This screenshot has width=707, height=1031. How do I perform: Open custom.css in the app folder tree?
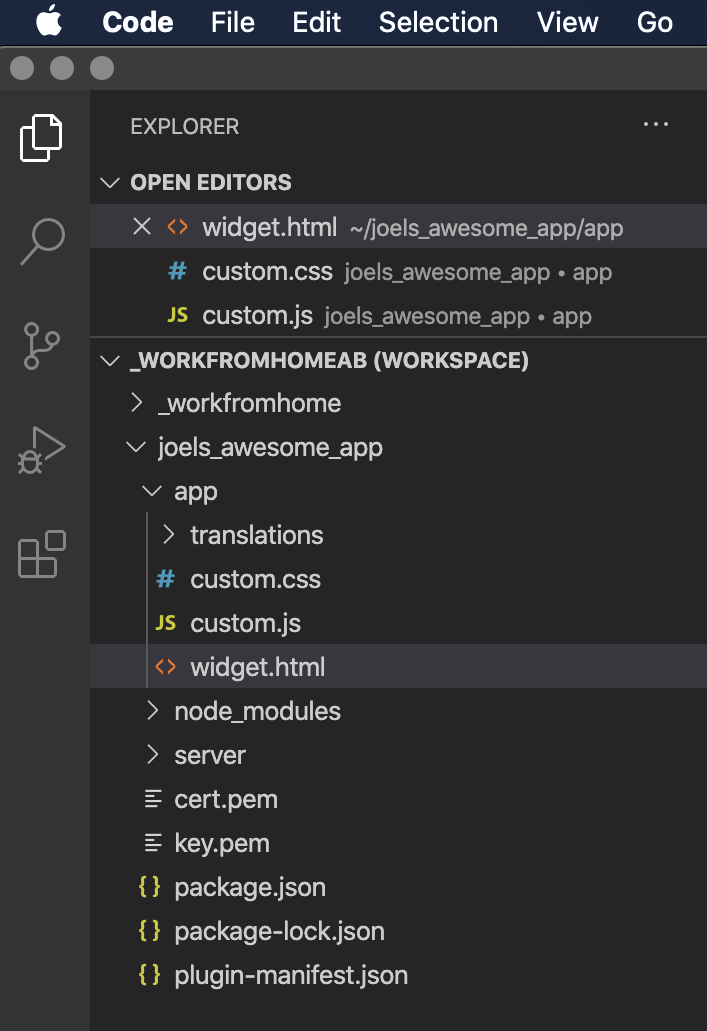[255, 579]
